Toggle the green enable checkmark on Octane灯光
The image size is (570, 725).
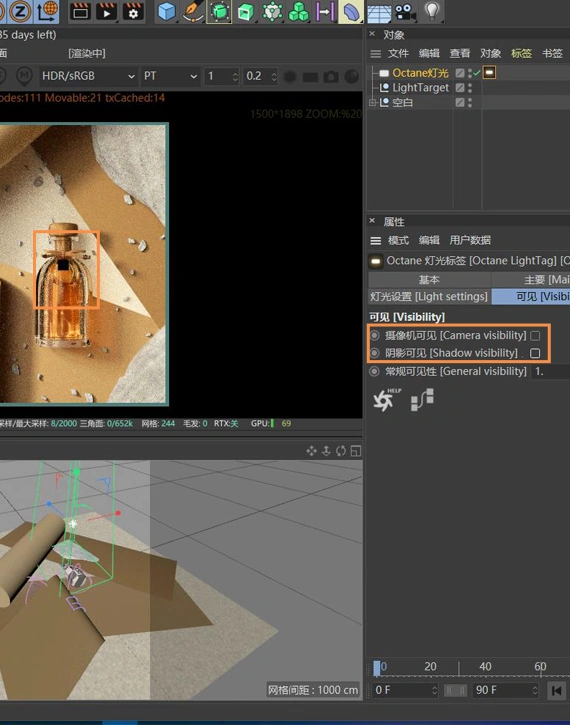tap(477, 73)
